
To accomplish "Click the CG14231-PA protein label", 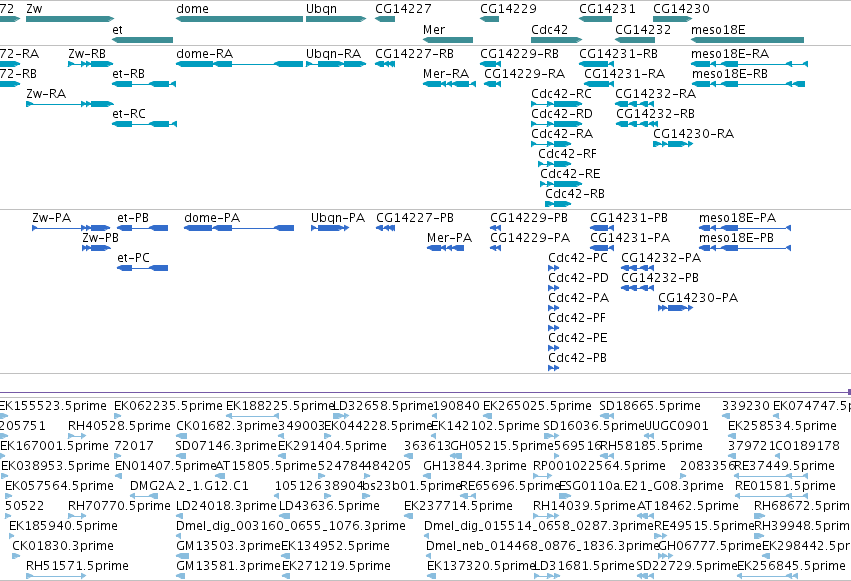I will (x=630, y=238).
